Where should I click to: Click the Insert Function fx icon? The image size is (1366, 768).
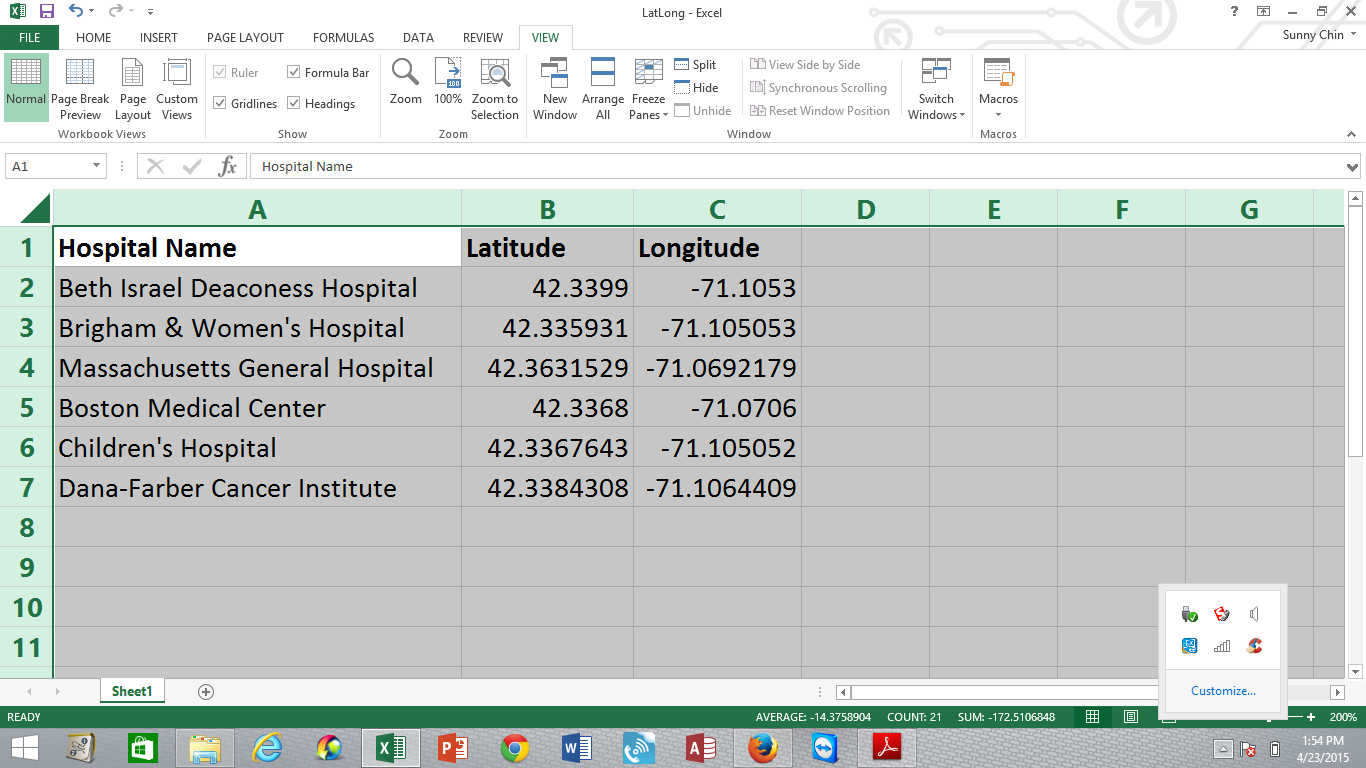228,166
